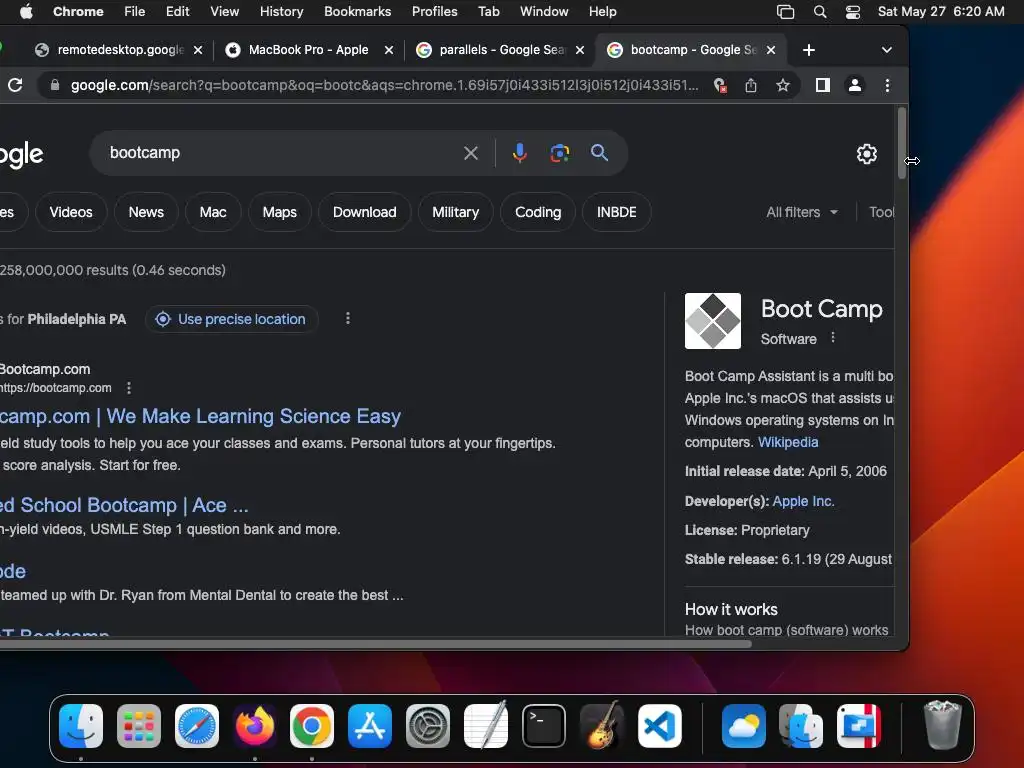
Task: Switch to parallels - Google Search tab
Action: point(501,50)
